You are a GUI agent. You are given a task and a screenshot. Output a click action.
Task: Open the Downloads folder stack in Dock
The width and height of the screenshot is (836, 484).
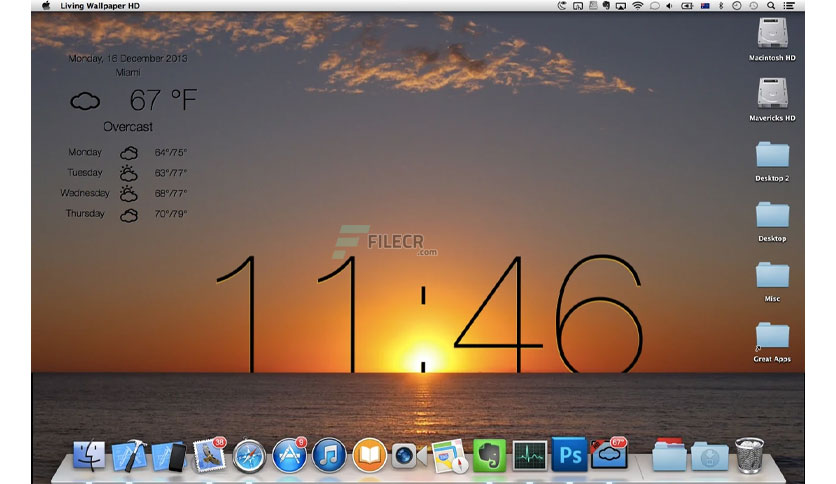coord(710,457)
